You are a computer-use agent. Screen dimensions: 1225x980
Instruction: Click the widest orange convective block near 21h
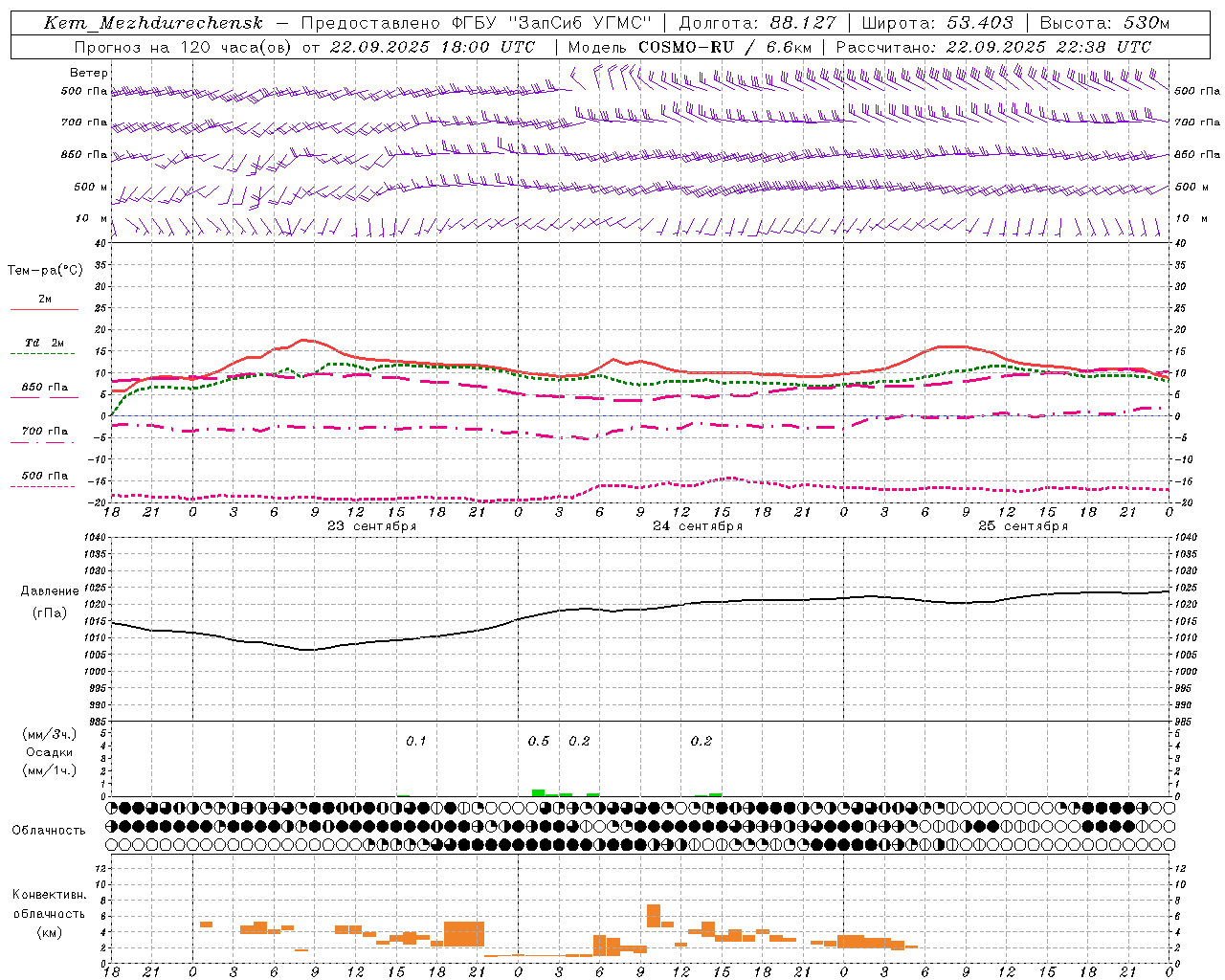coord(464,934)
